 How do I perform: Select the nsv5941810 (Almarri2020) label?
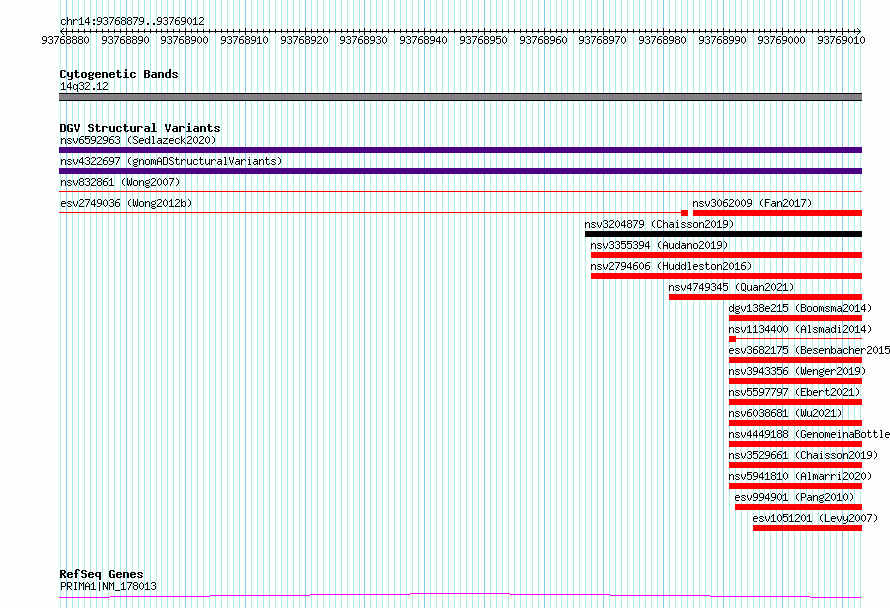pos(800,476)
